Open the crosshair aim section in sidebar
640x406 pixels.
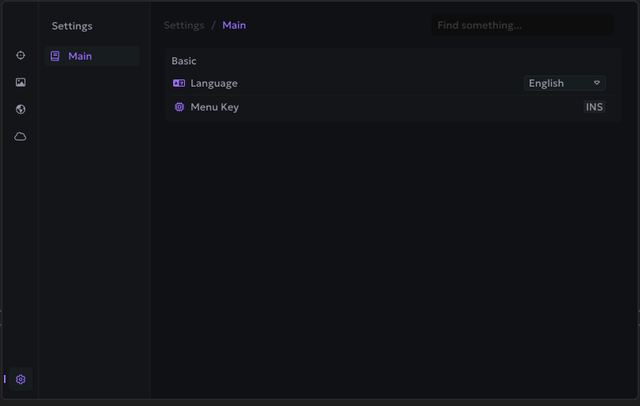(x=20, y=55)
